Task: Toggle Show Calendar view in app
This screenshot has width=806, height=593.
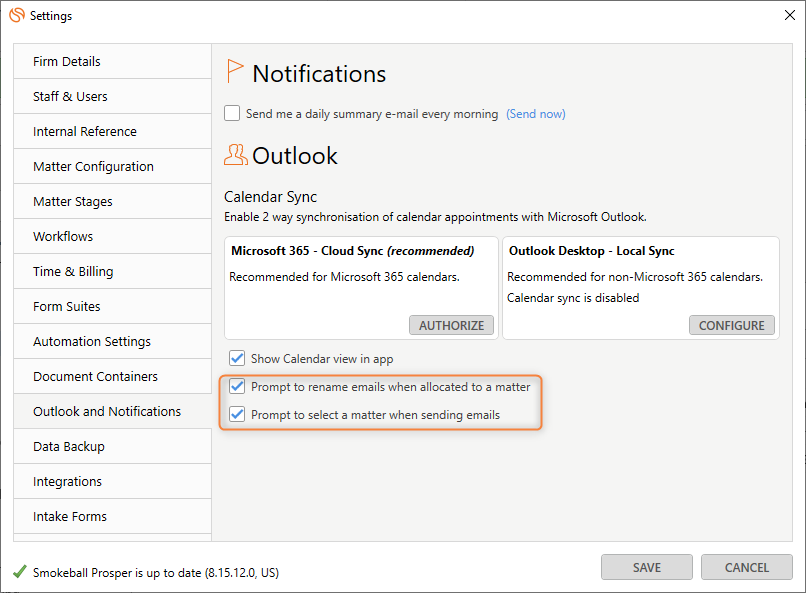Action: pos(237,358)
